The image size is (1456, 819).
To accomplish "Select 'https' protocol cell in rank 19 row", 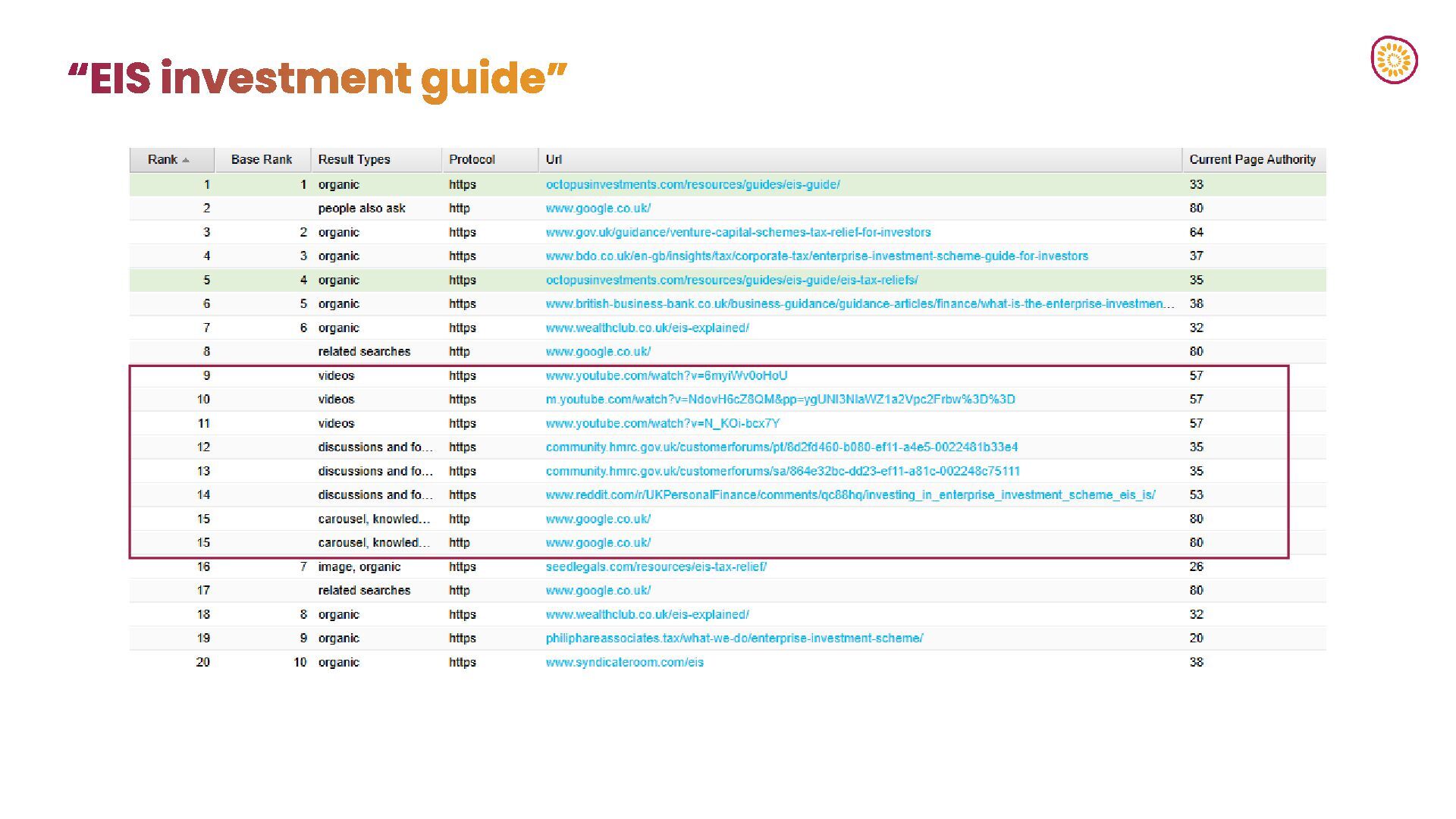I will pyautogui.click(x=462, y=638).
